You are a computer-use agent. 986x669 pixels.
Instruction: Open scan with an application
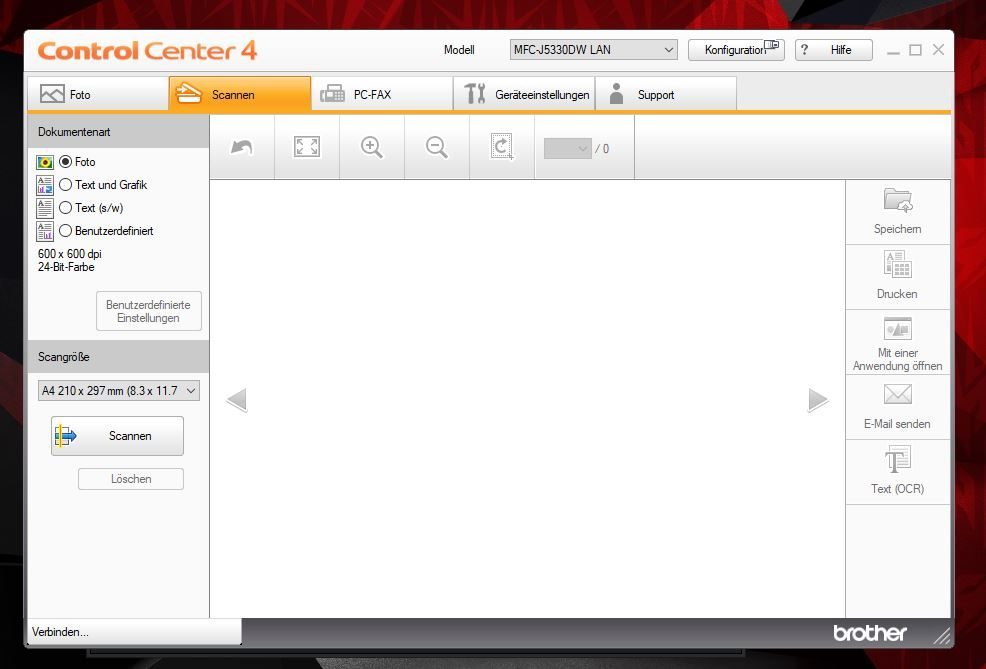click(x=897, y=343)
